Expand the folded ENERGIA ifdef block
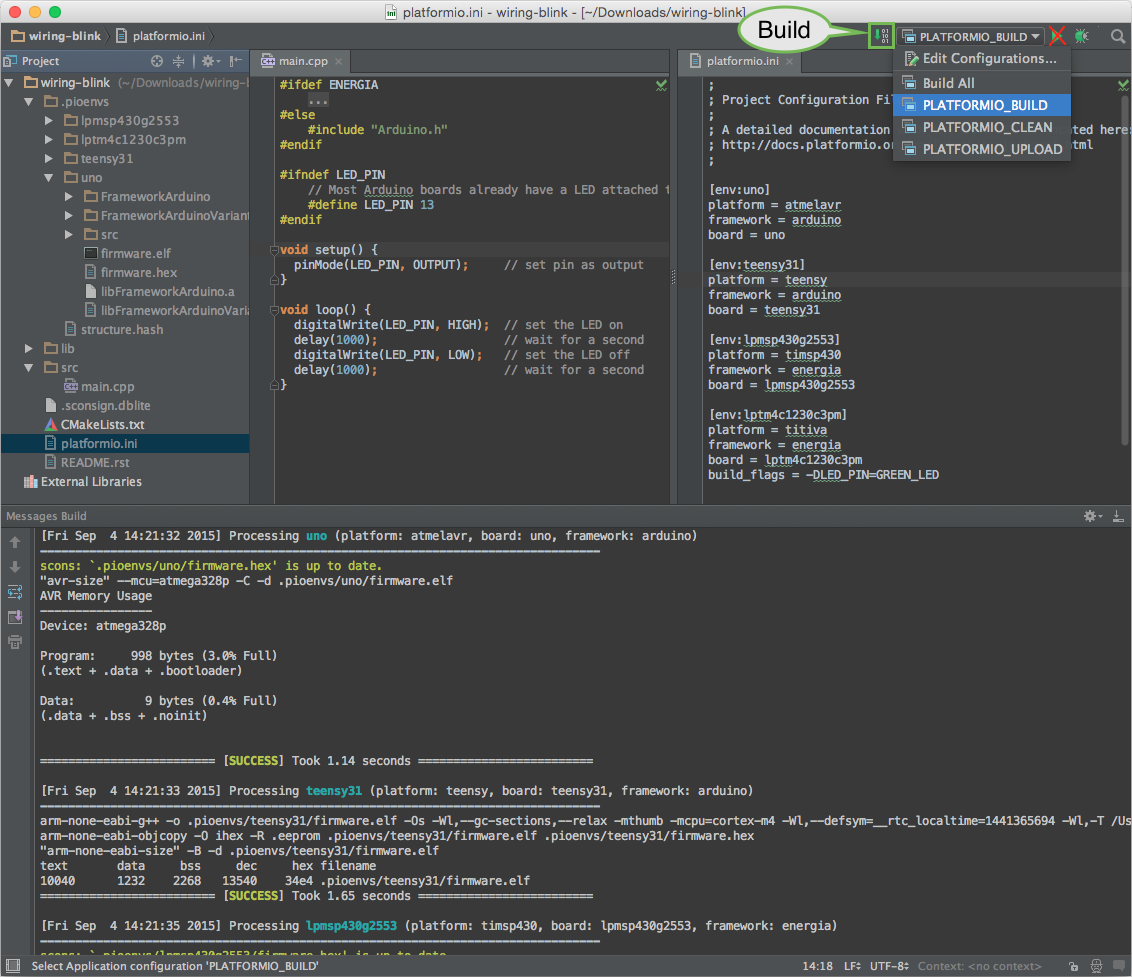This screenshot has height=977, width=1132. (318, 100)
